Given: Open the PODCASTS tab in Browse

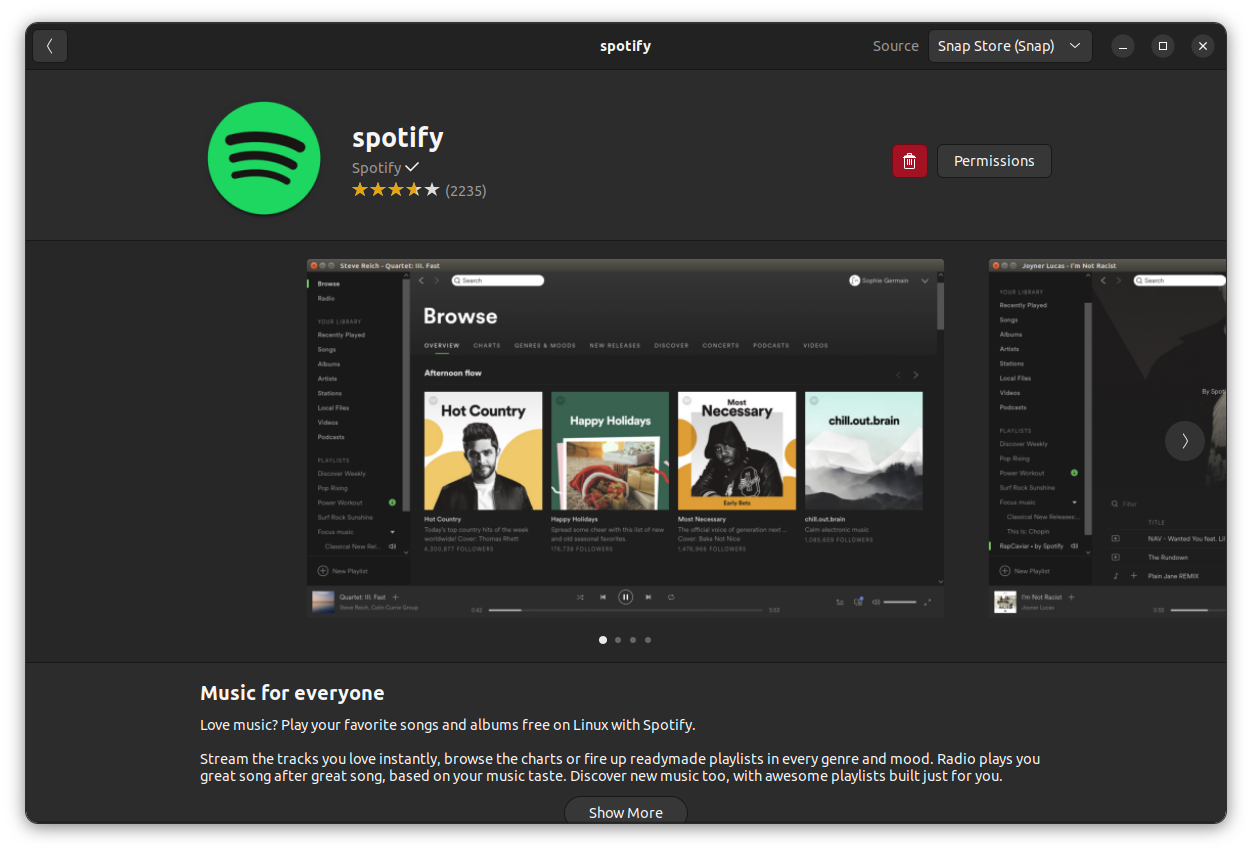Looking at the screenshot, I should click(771, 345).
